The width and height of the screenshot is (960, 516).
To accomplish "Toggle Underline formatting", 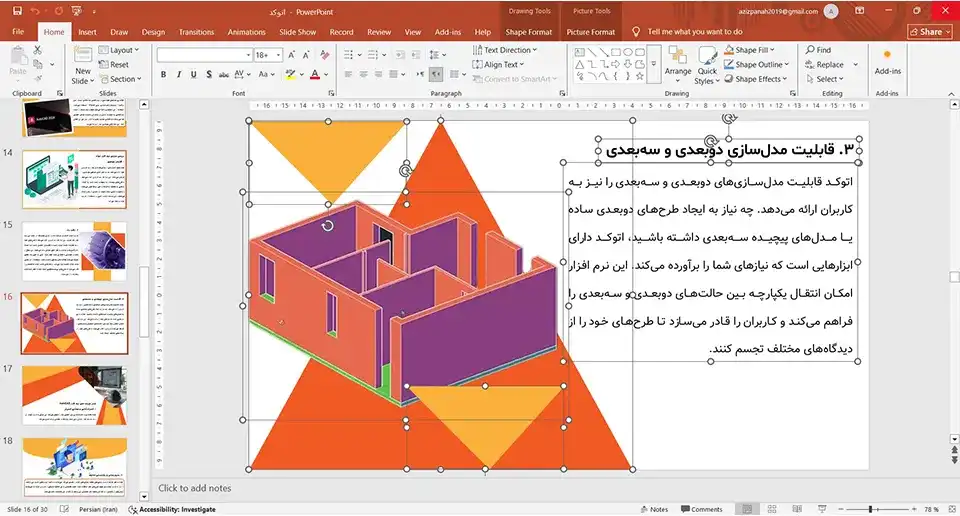I will pos(193,74).
